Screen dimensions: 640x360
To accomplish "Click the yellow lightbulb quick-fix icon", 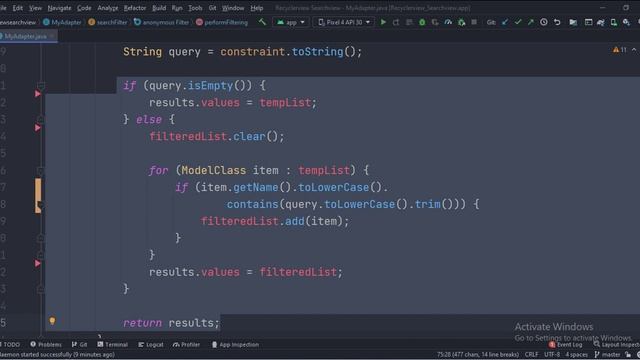I will pos(52,321).
